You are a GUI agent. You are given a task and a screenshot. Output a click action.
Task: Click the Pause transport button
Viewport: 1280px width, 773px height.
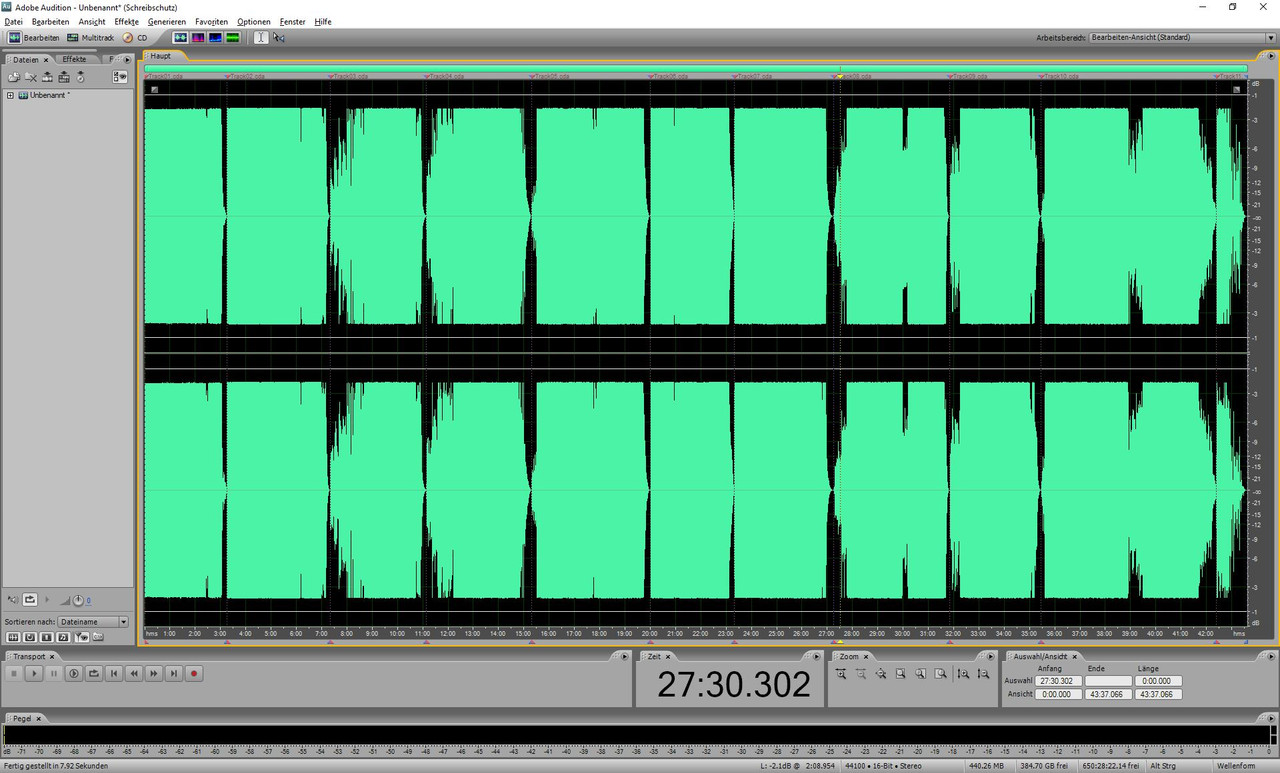pos(54,674)
